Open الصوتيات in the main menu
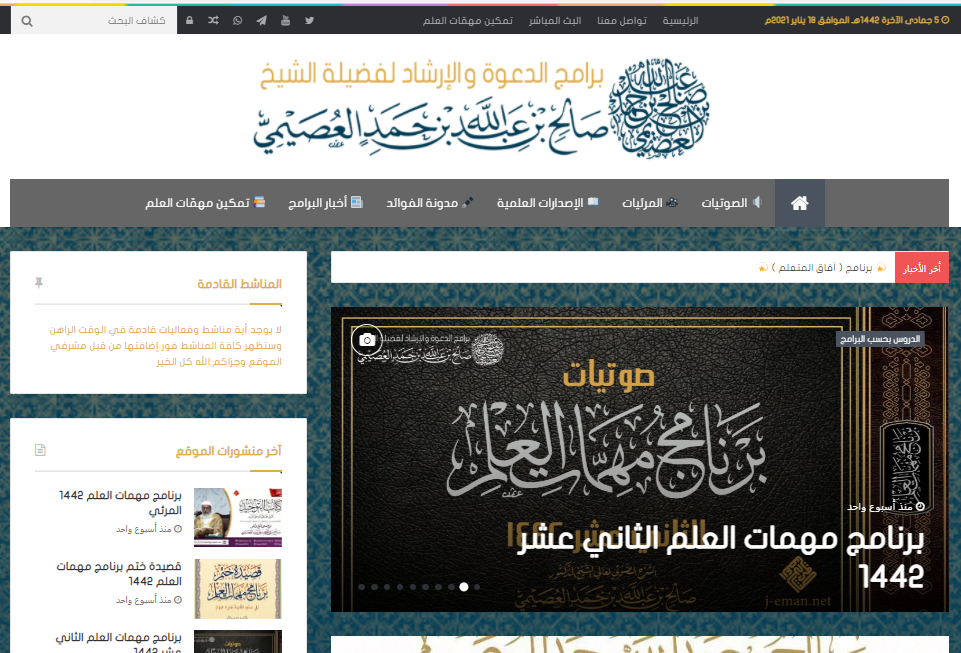 coord(732,203)
